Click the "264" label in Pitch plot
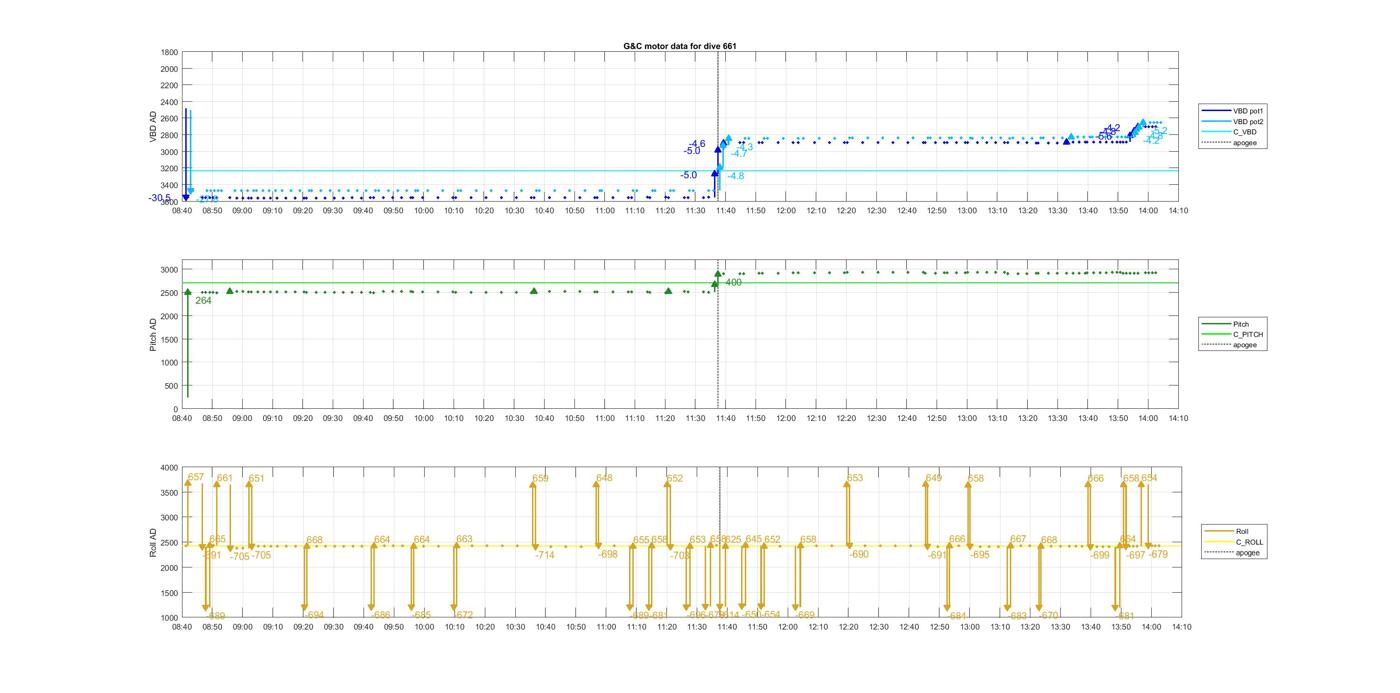1400x693 pixels. pyautogui.click(x=203, y=300)
